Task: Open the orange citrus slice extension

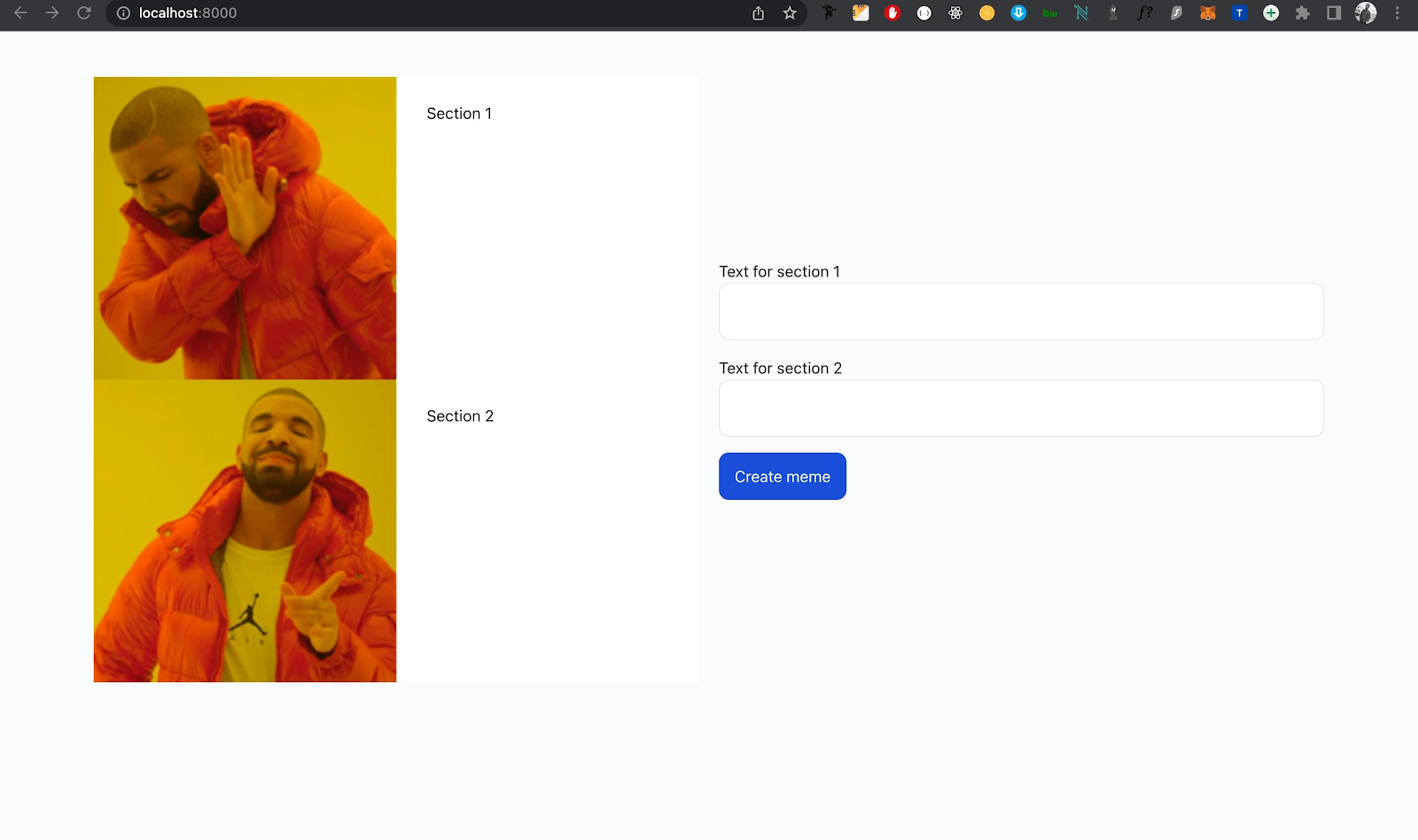Action: coord(987,13)
